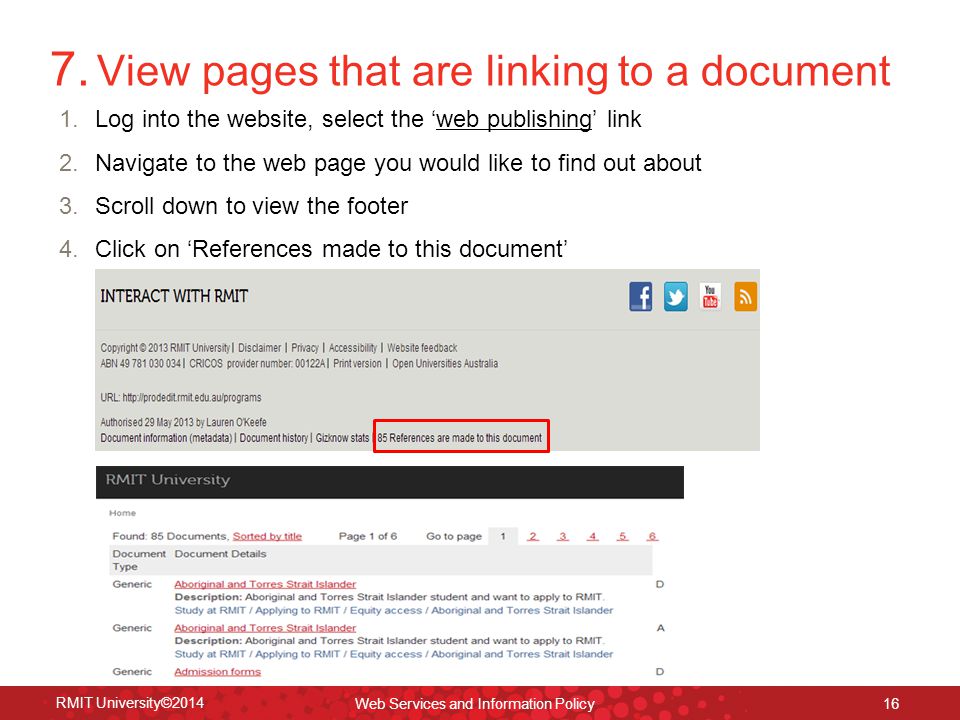Click the 'Document Type' column header

pos(139,560)
